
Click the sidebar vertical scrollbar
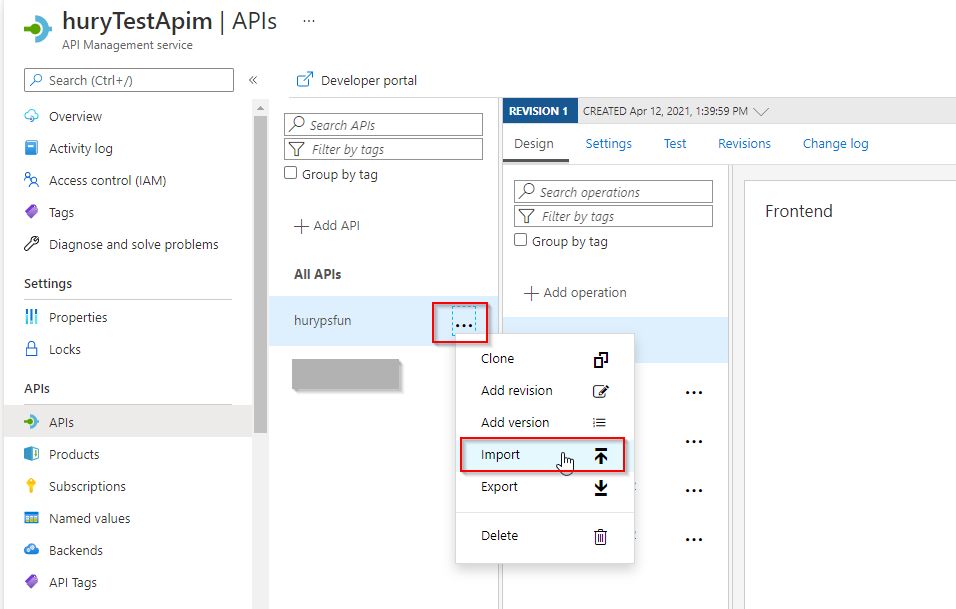click(260, 274)
